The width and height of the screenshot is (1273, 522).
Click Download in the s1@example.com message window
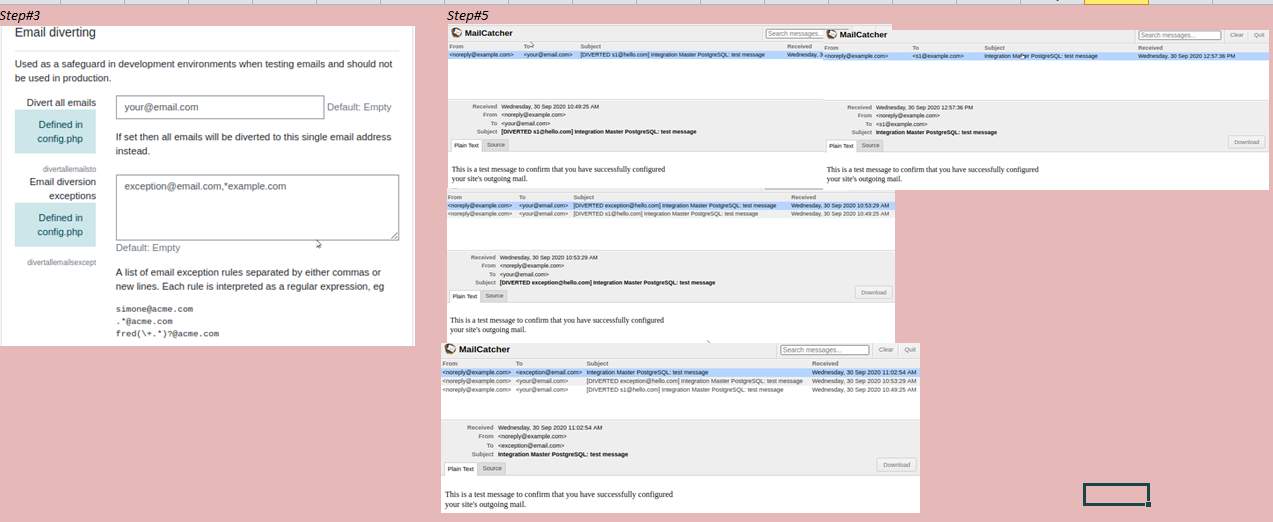click(1247, 142)
